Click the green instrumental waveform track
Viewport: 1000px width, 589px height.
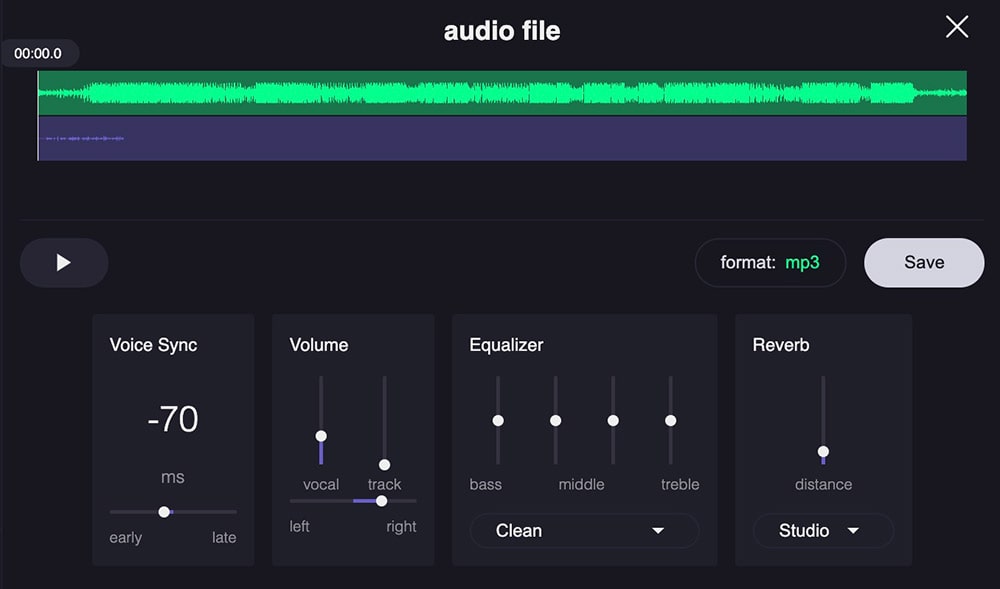500,92
